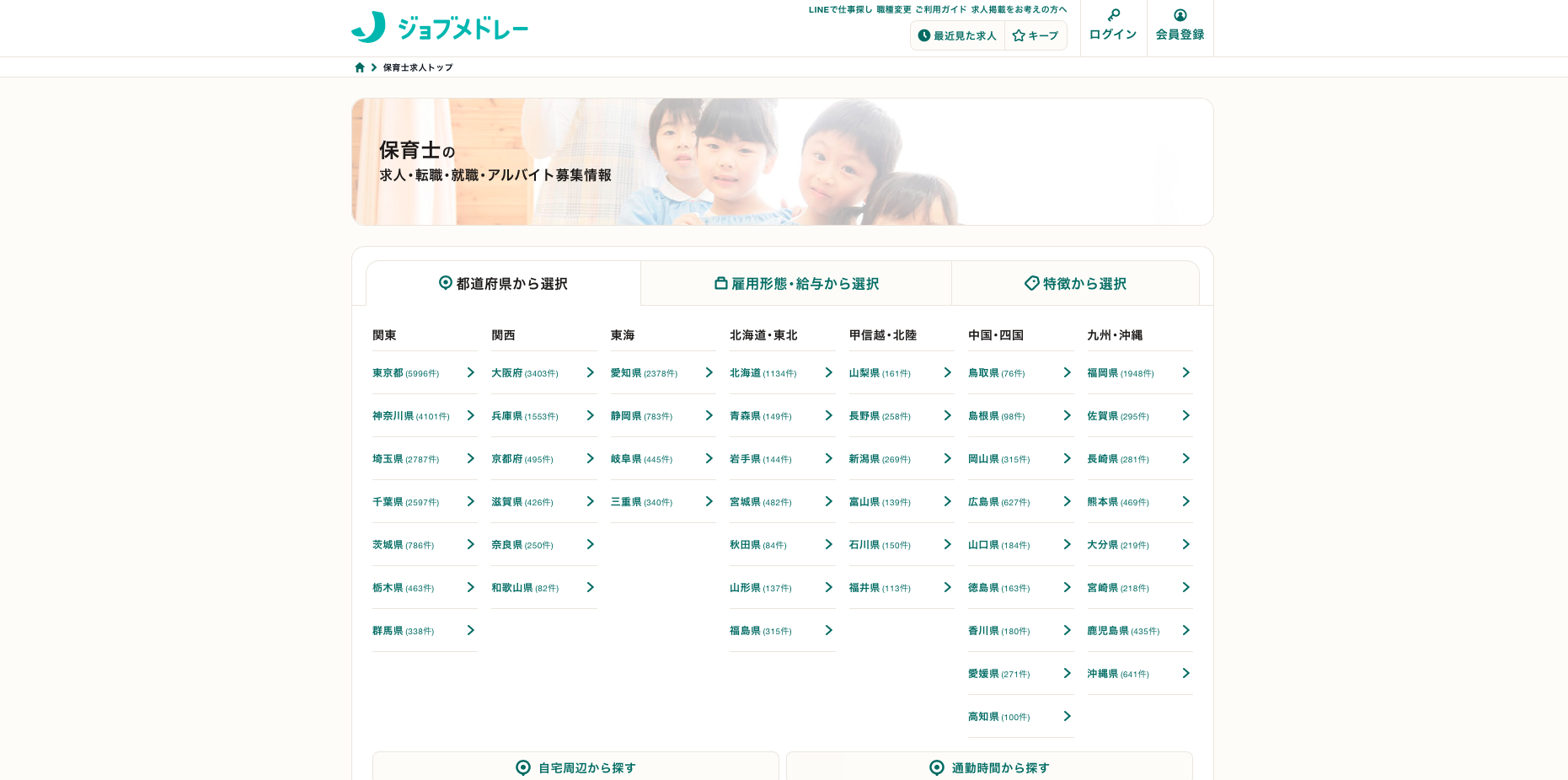Search by commute time 通勤時間から探す
The width and height of the screenshot is (1568, 780).
989,767
